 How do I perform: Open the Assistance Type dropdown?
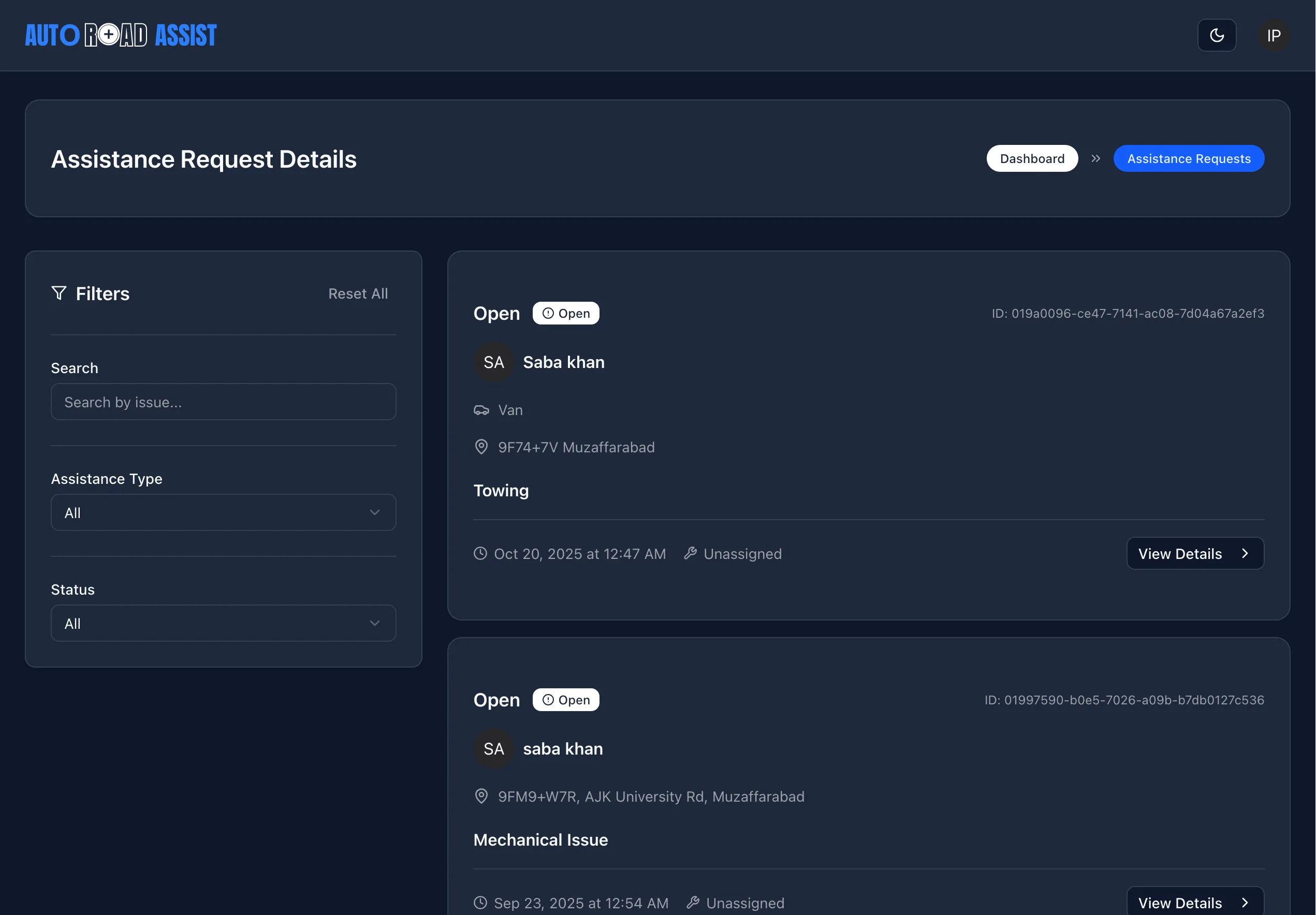point(223,513)
